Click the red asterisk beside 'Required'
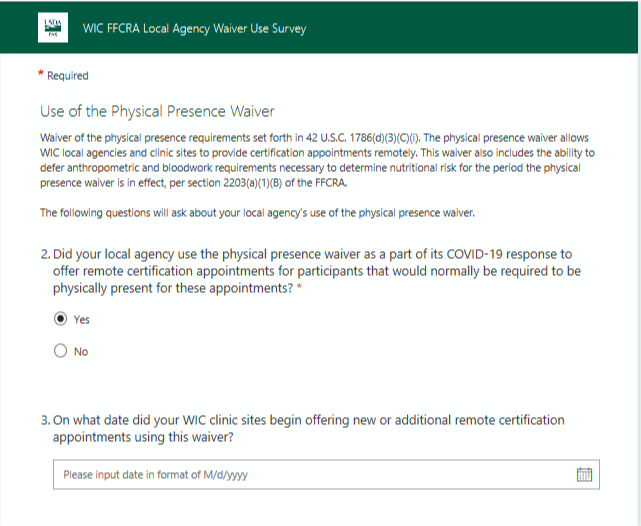The image size is (641, 526). click(41, 75)
